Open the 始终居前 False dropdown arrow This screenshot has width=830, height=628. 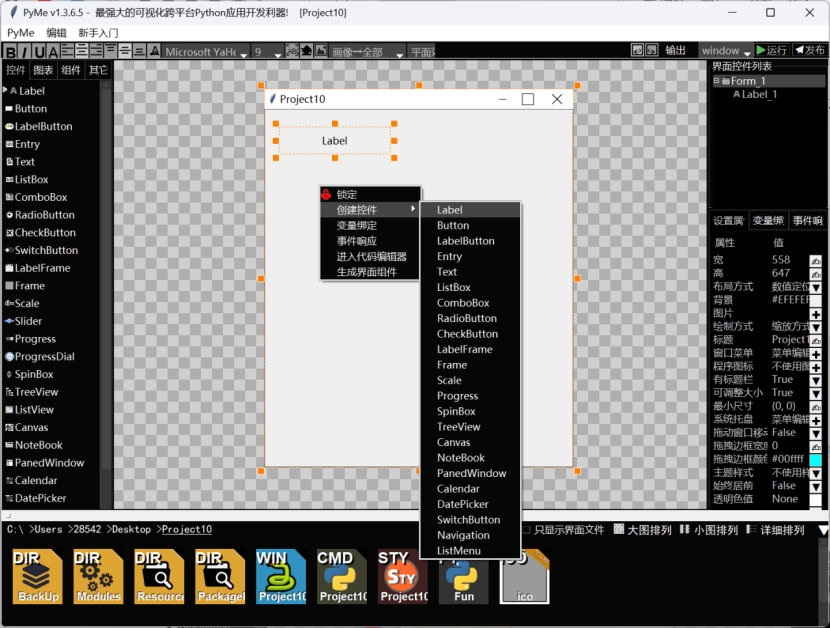pyautogui.click(x=816, y=486)
